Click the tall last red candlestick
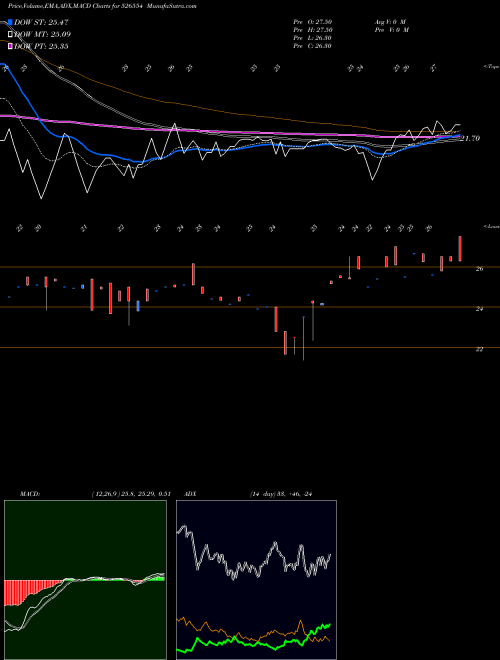This screenshot has height=660, width=500. [460, 249]
